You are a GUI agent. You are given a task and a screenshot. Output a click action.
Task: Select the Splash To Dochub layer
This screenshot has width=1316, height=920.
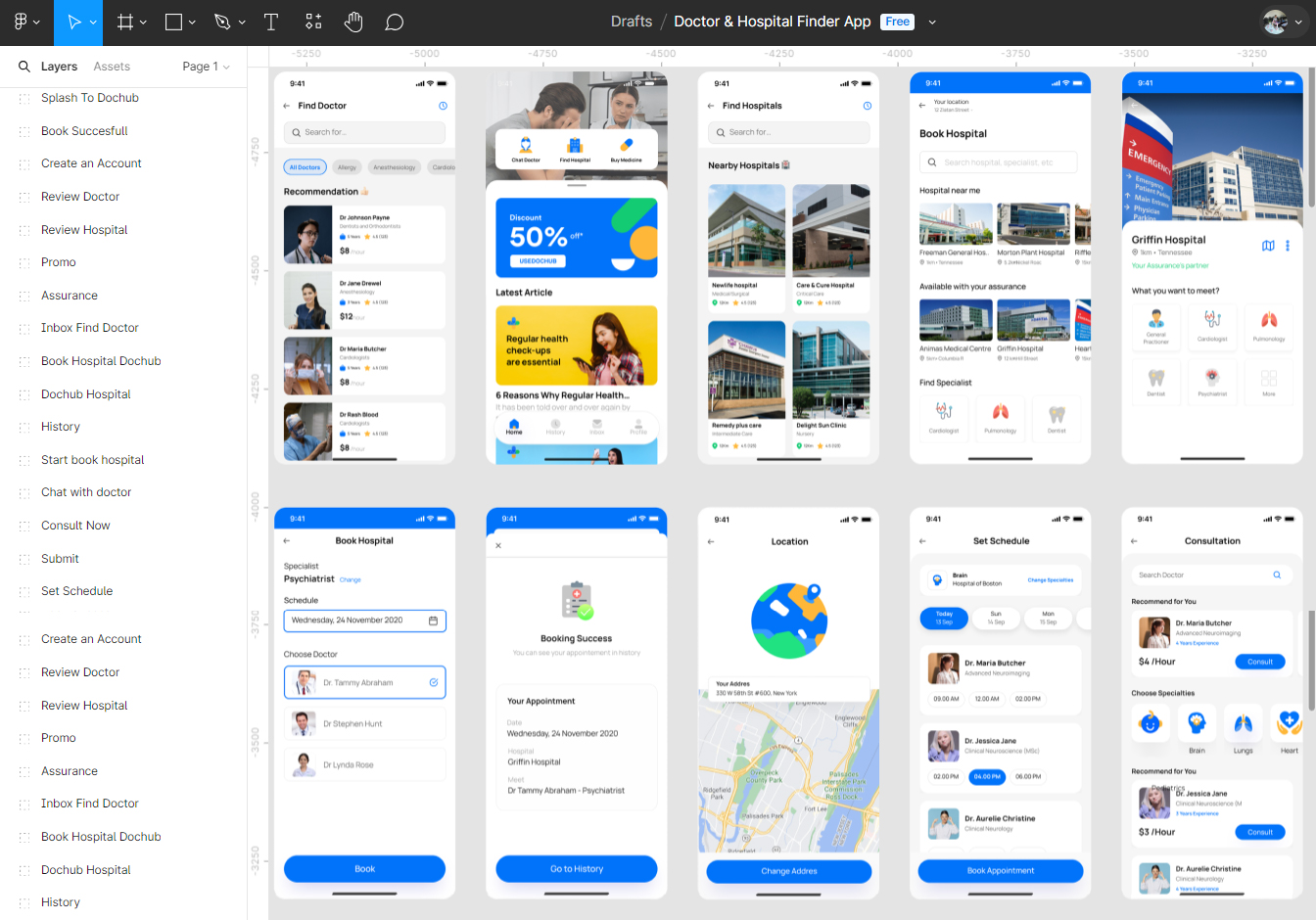[90, 98]
